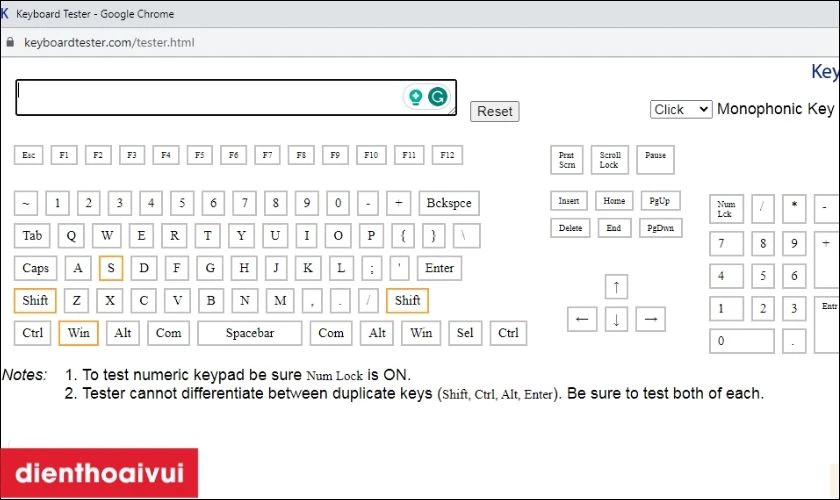Click the Esc key
This screenshot has height=500, width=840.
[28, 155]
